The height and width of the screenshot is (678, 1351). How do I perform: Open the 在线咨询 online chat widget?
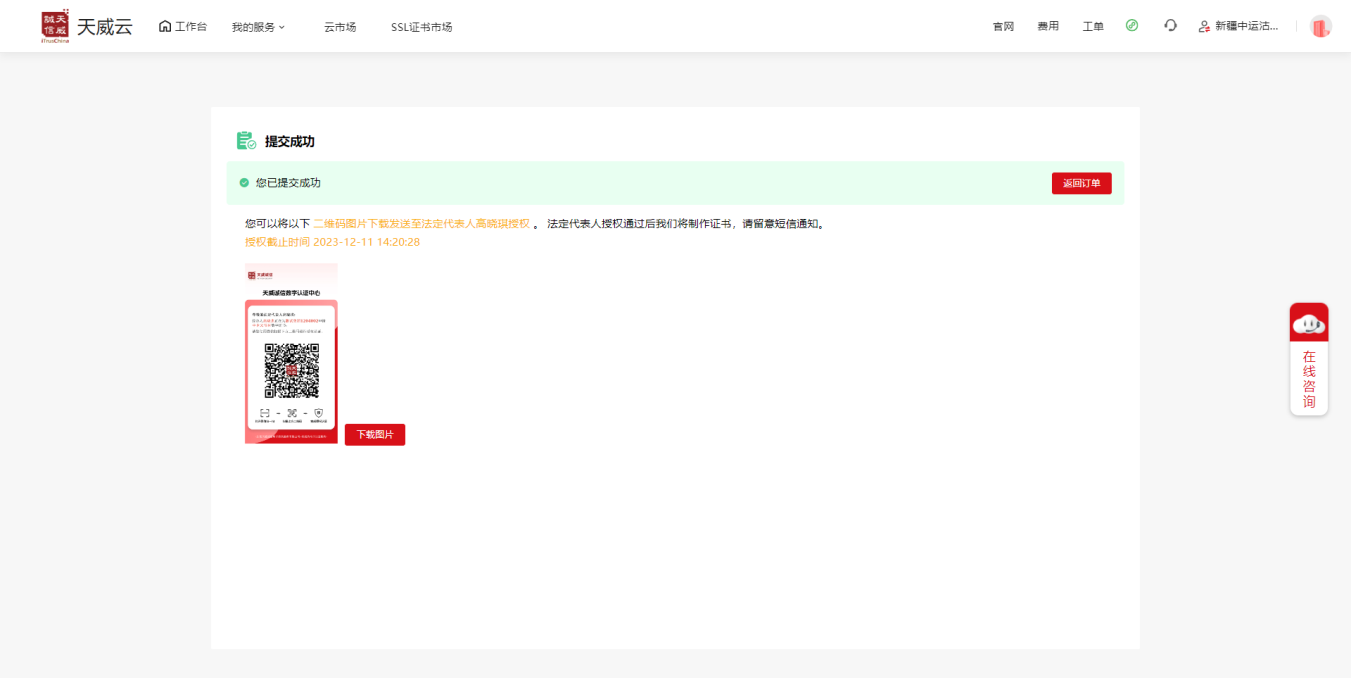1309,359
